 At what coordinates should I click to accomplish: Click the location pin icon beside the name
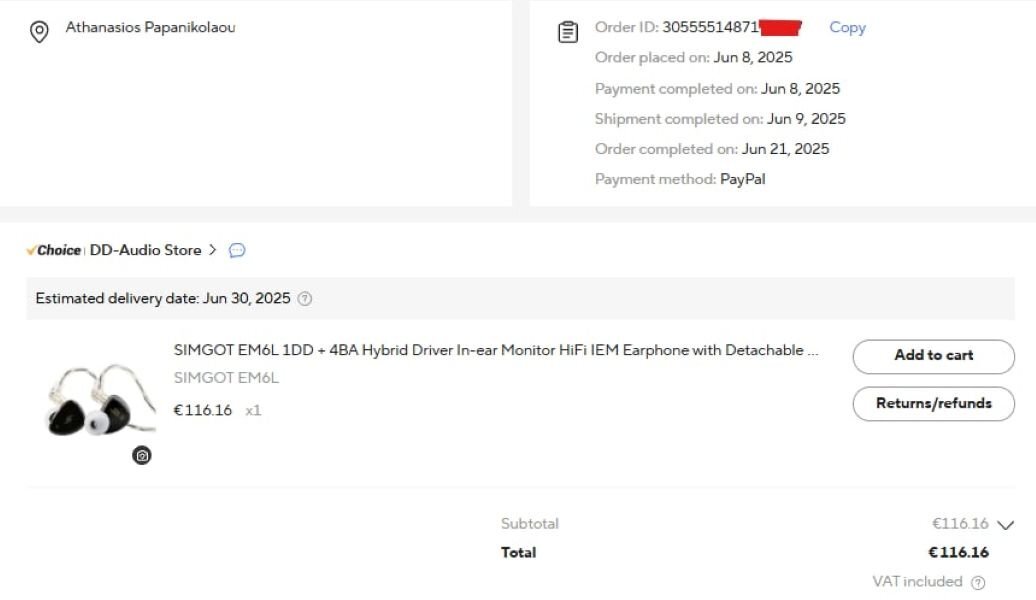click(x=39, y=31)
